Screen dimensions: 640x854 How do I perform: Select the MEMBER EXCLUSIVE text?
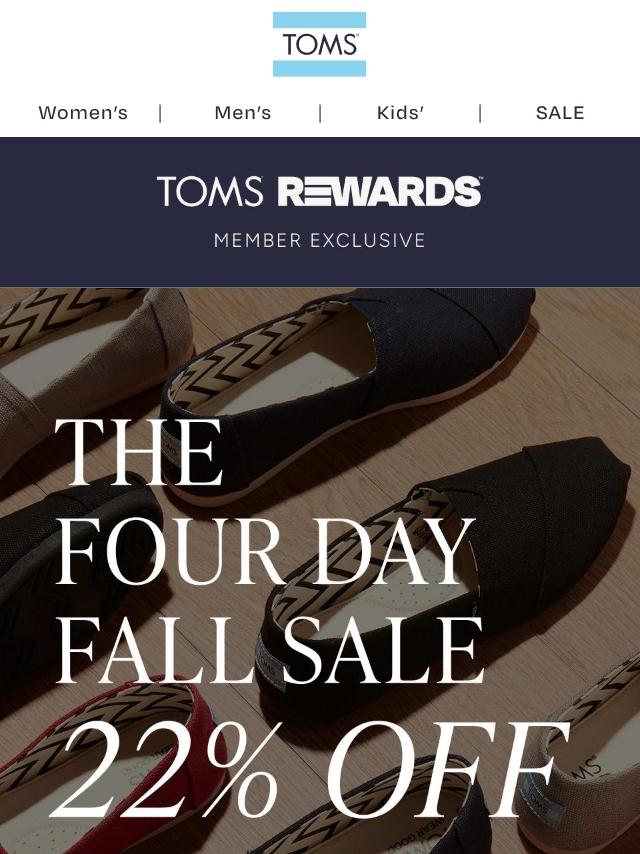(320, 240)
